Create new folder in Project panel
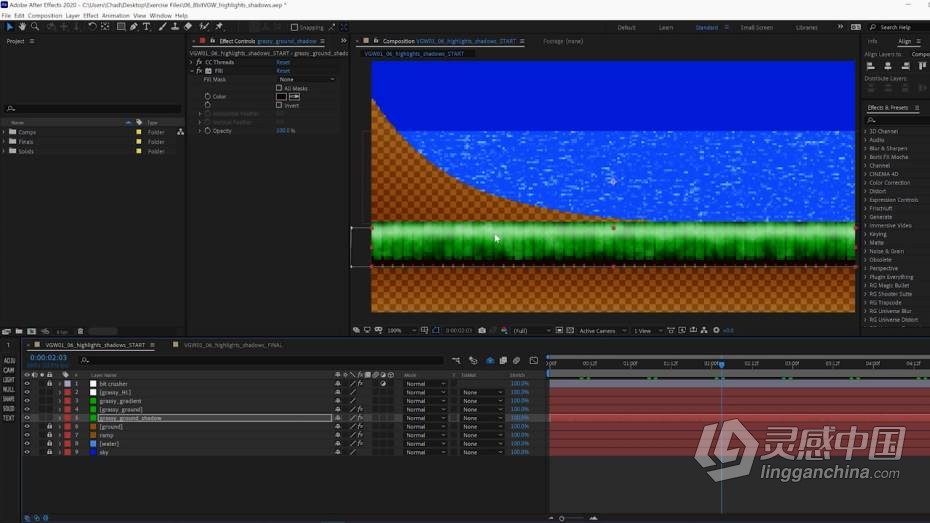The width and height of the screenshot is (930, 523). coord(19,331)
